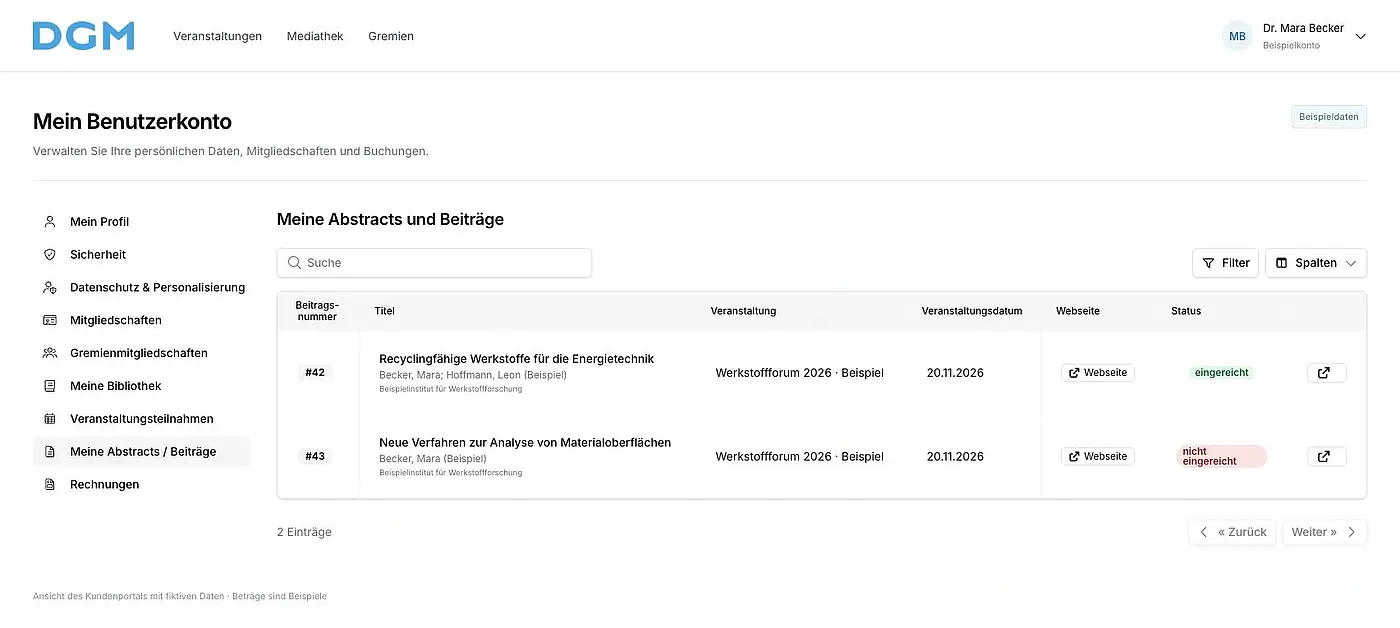Screen dimensions: 1400x628
Task: Click the DGM logo
Action: 83,36
